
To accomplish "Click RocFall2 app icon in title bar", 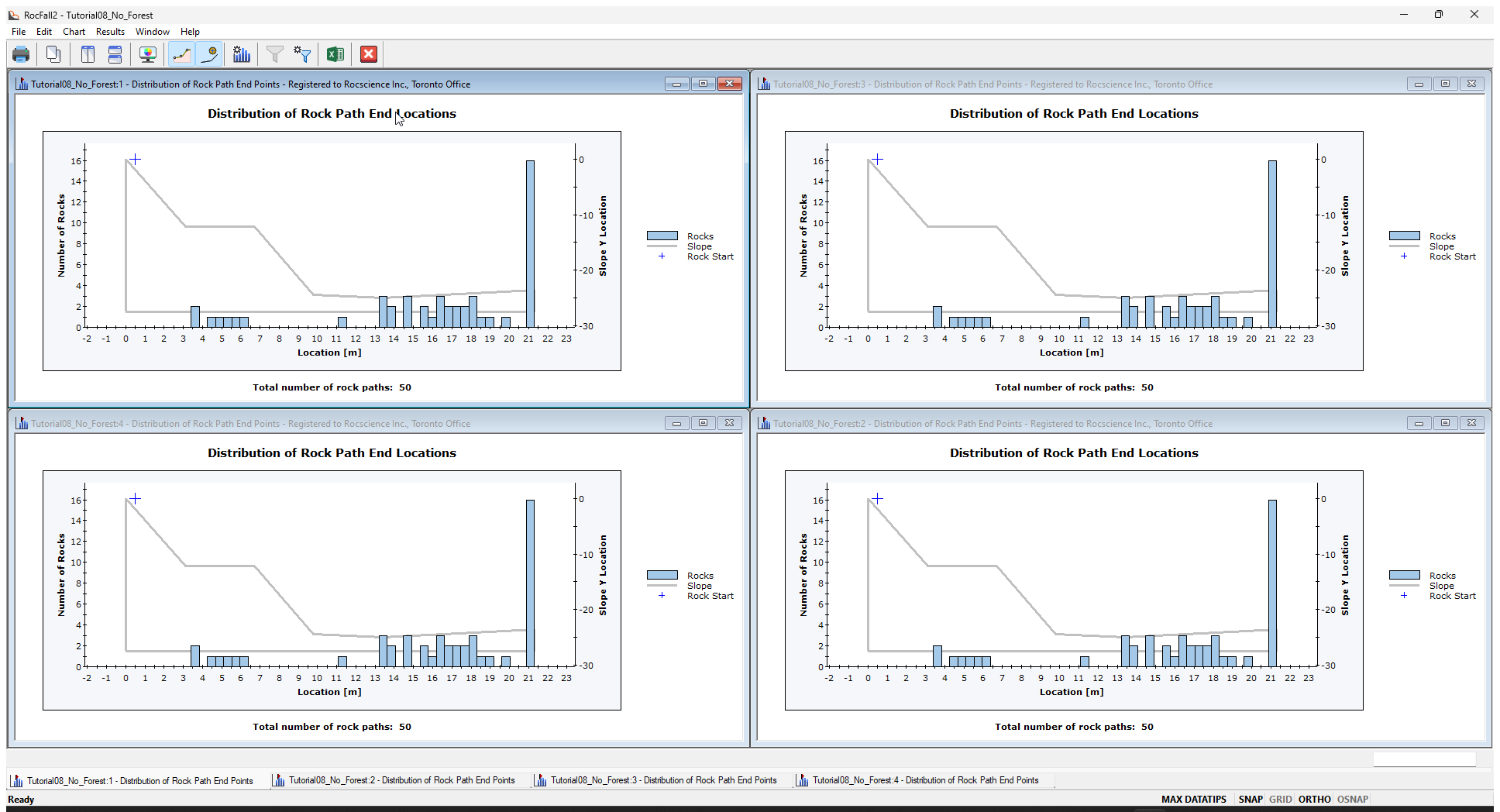I will point(14,15).
